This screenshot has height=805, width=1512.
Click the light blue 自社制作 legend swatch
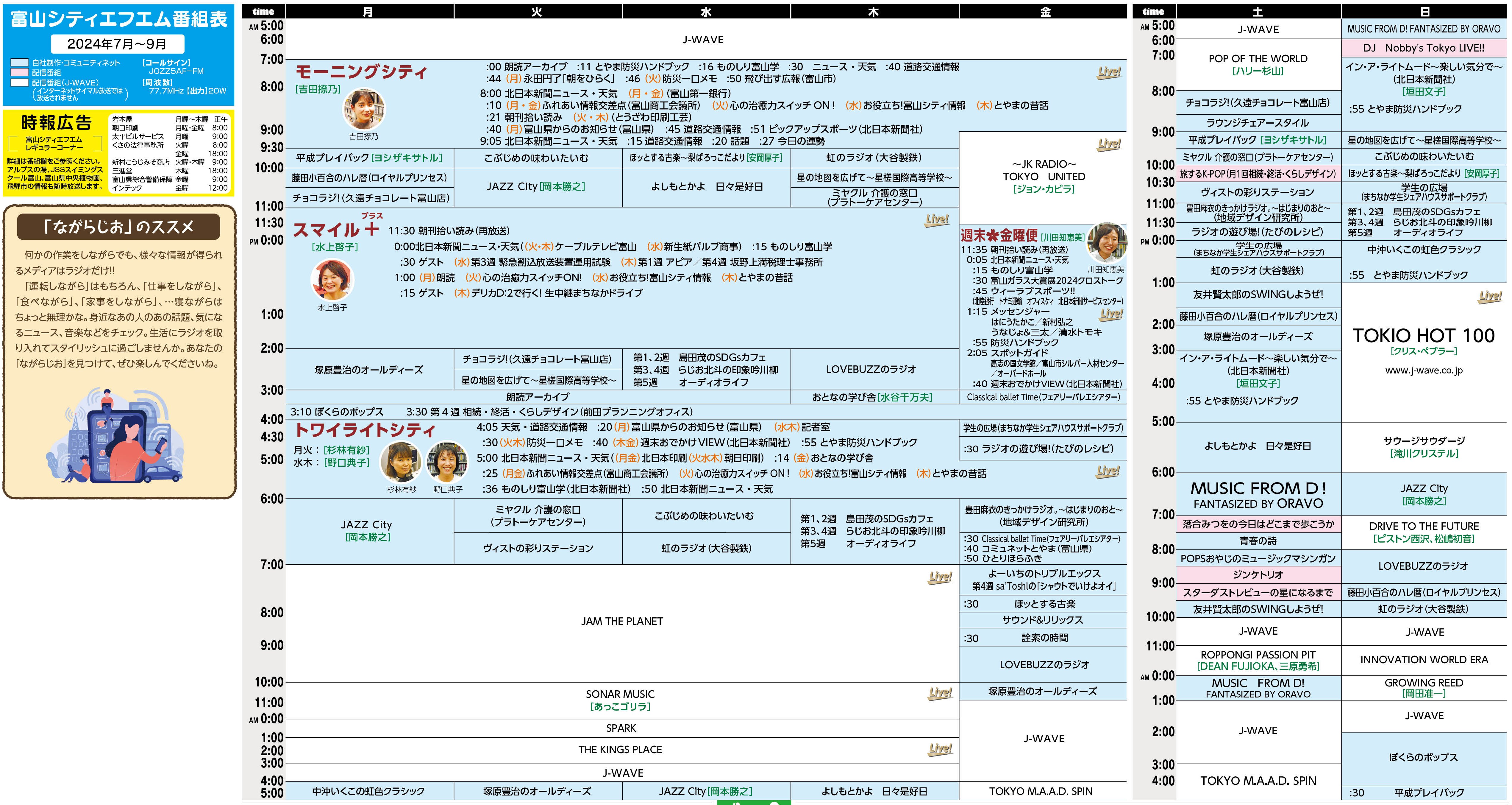19,62
